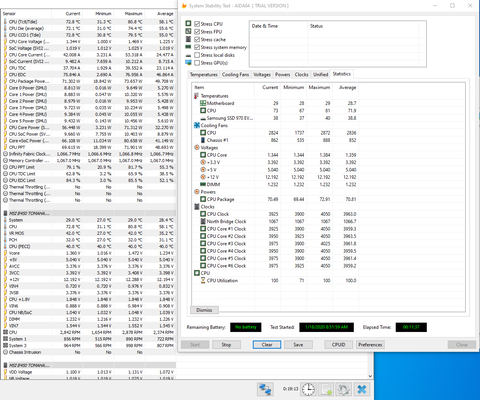Switch to the Cooling Fans tab

235,75
